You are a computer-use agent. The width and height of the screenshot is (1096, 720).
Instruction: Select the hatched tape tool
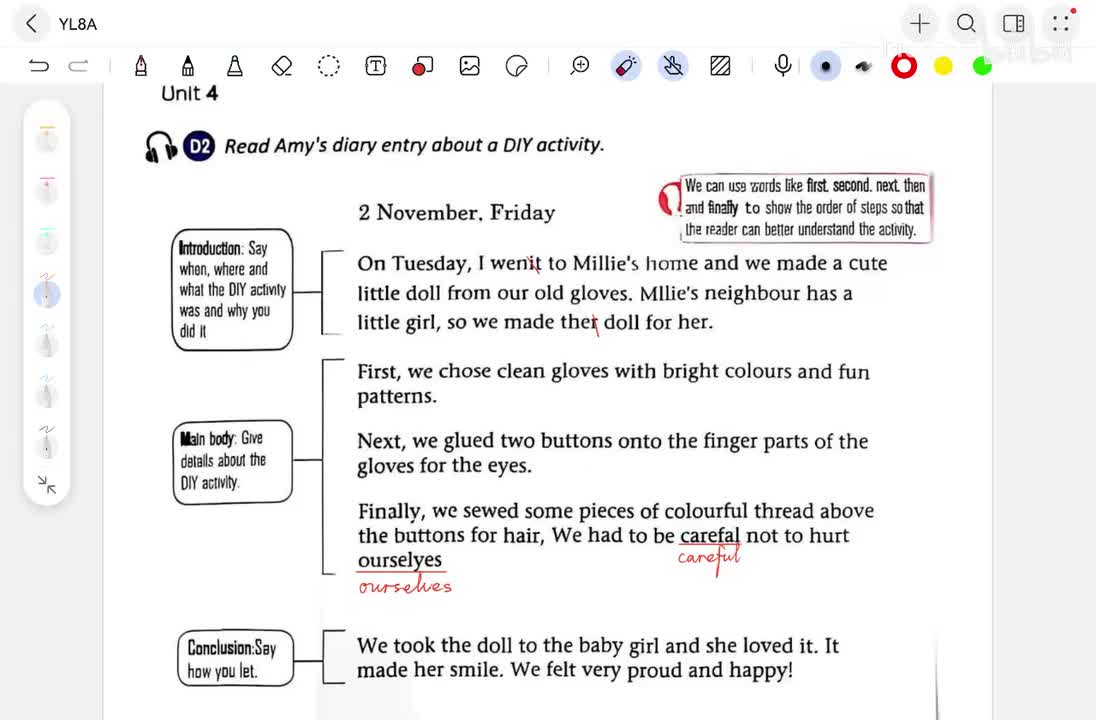click(720, 66)
